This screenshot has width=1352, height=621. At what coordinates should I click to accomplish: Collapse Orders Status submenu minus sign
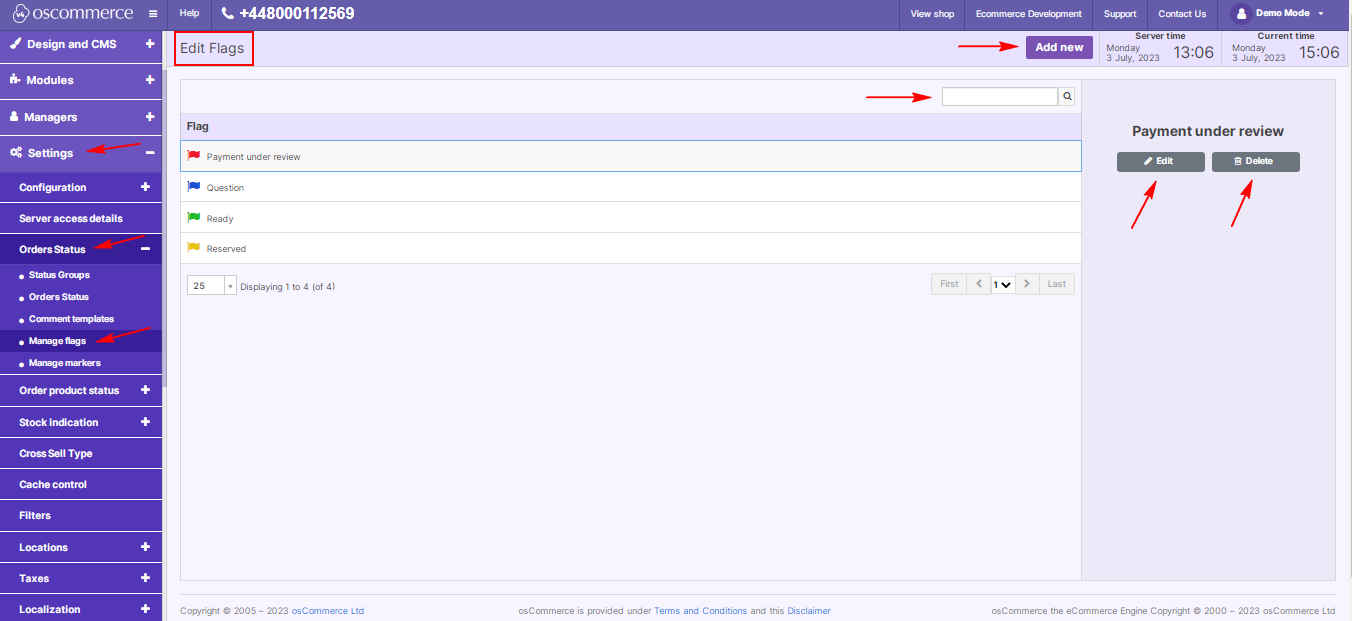(145, 249)
